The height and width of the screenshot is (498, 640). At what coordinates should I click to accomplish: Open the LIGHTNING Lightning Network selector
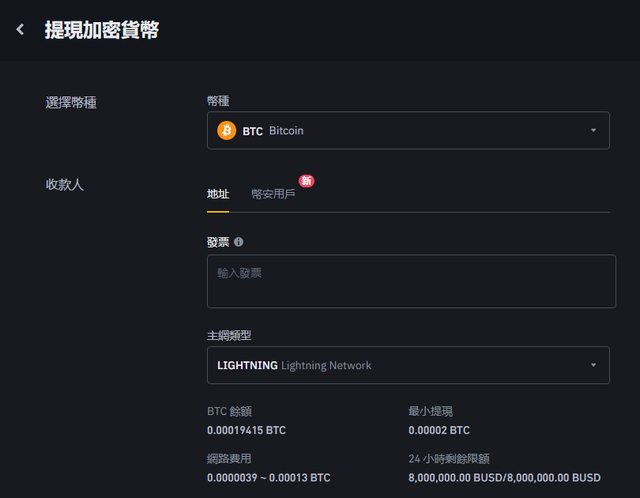(x=400, y=365)
